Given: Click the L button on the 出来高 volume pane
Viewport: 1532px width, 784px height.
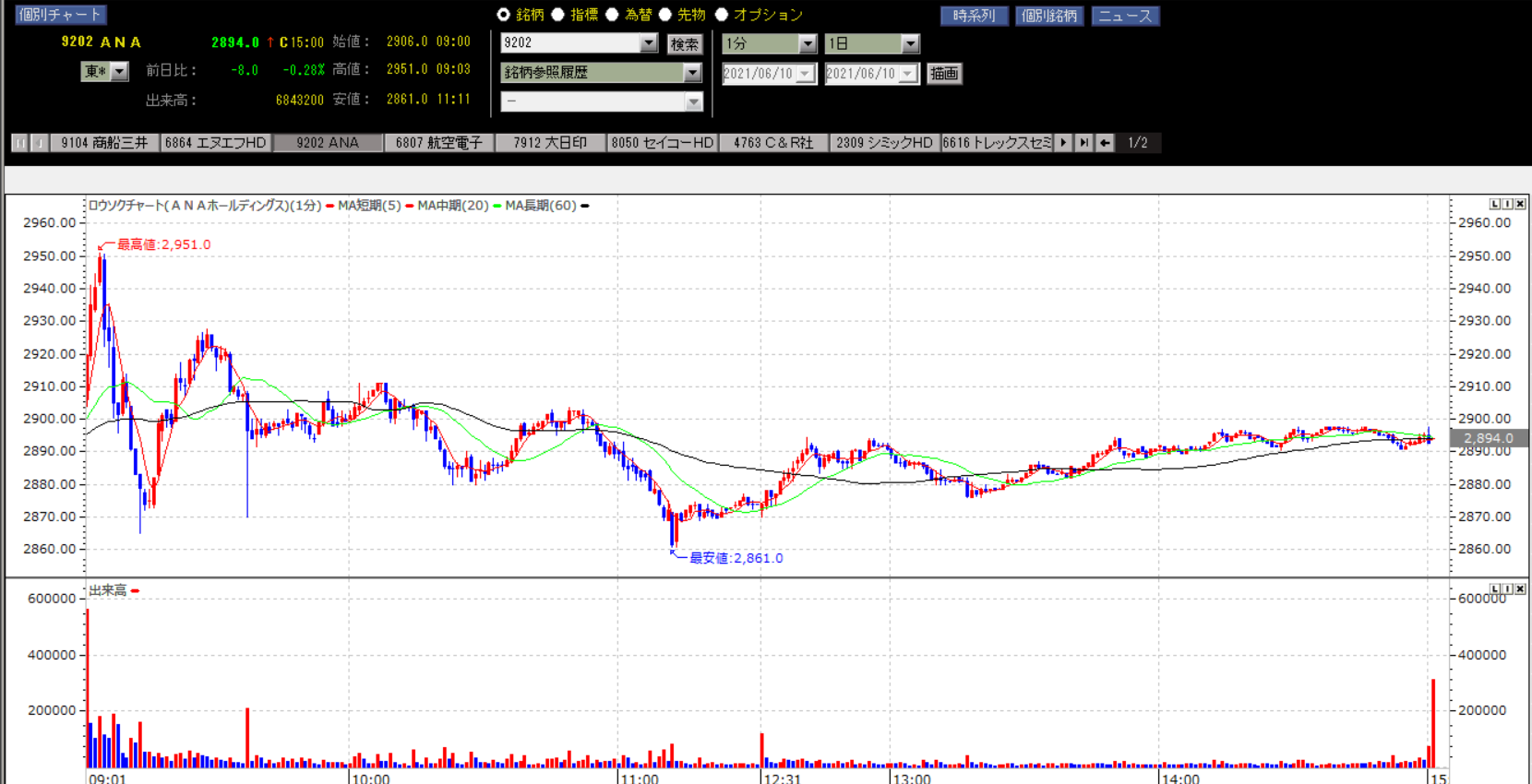Looking at the screenshot, I should [1495, 588].
